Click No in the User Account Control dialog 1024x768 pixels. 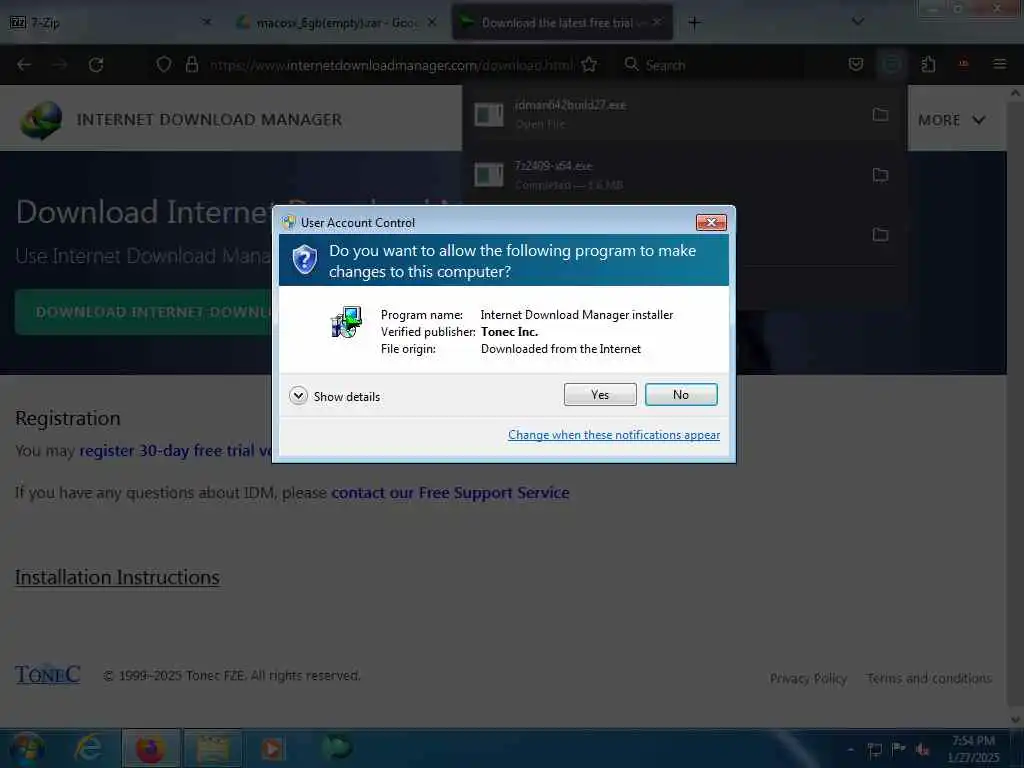(681, 394)
